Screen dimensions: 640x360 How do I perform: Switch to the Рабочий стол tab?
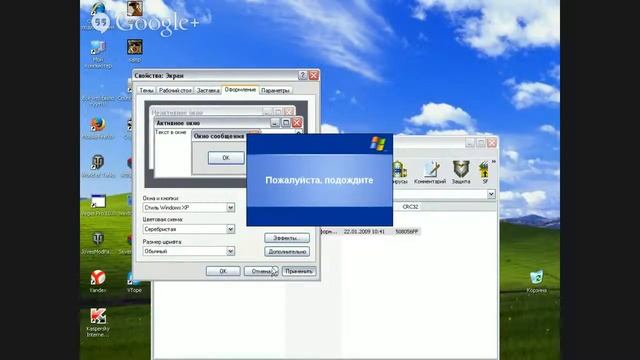point(175,91)
